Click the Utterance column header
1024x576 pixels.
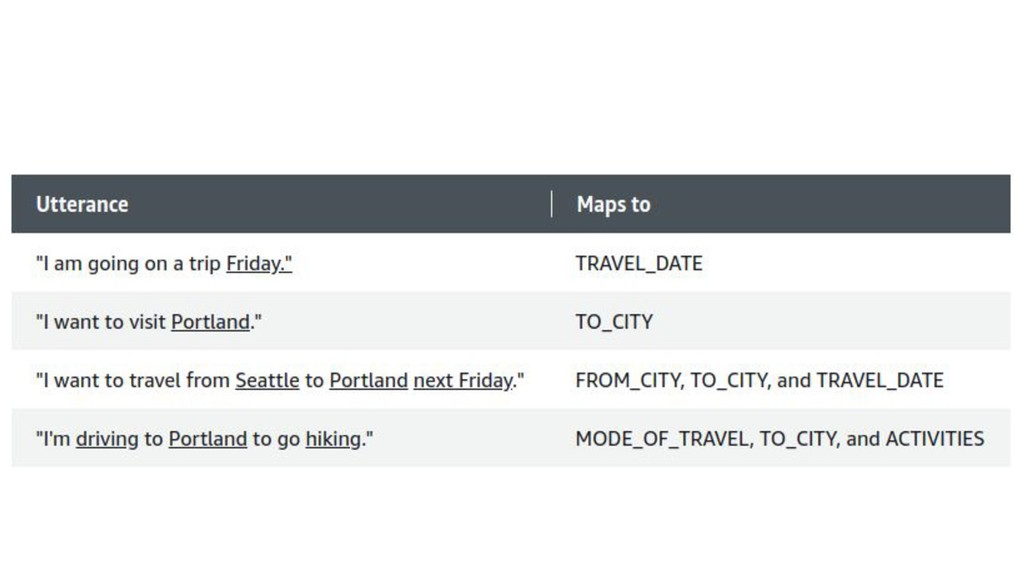coord(82,204)
